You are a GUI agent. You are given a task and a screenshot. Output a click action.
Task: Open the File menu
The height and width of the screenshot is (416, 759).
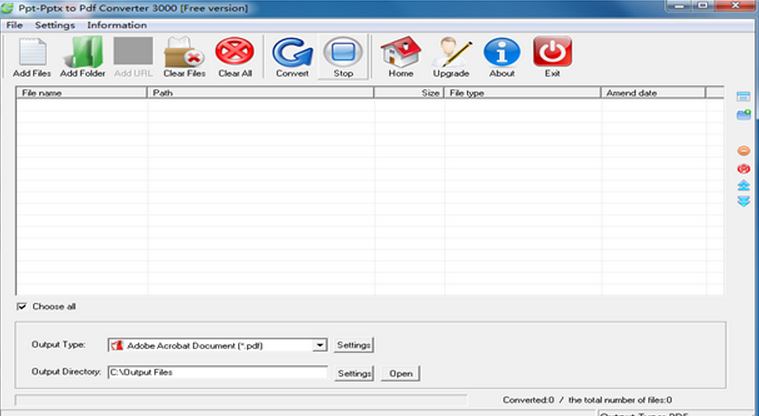[14, 25]
